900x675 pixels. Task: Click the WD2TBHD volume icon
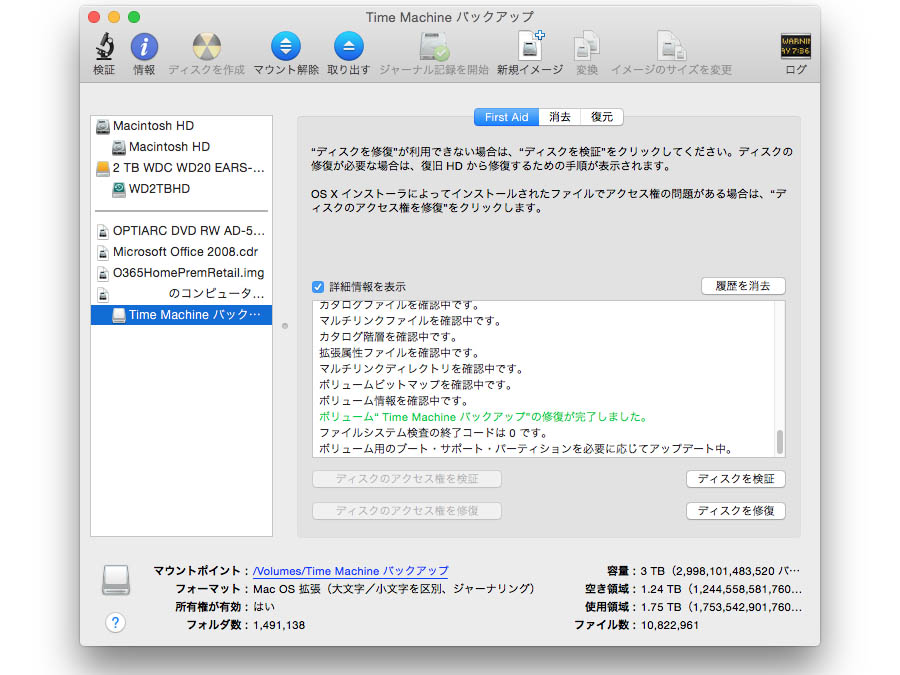[x=119, y=189]
